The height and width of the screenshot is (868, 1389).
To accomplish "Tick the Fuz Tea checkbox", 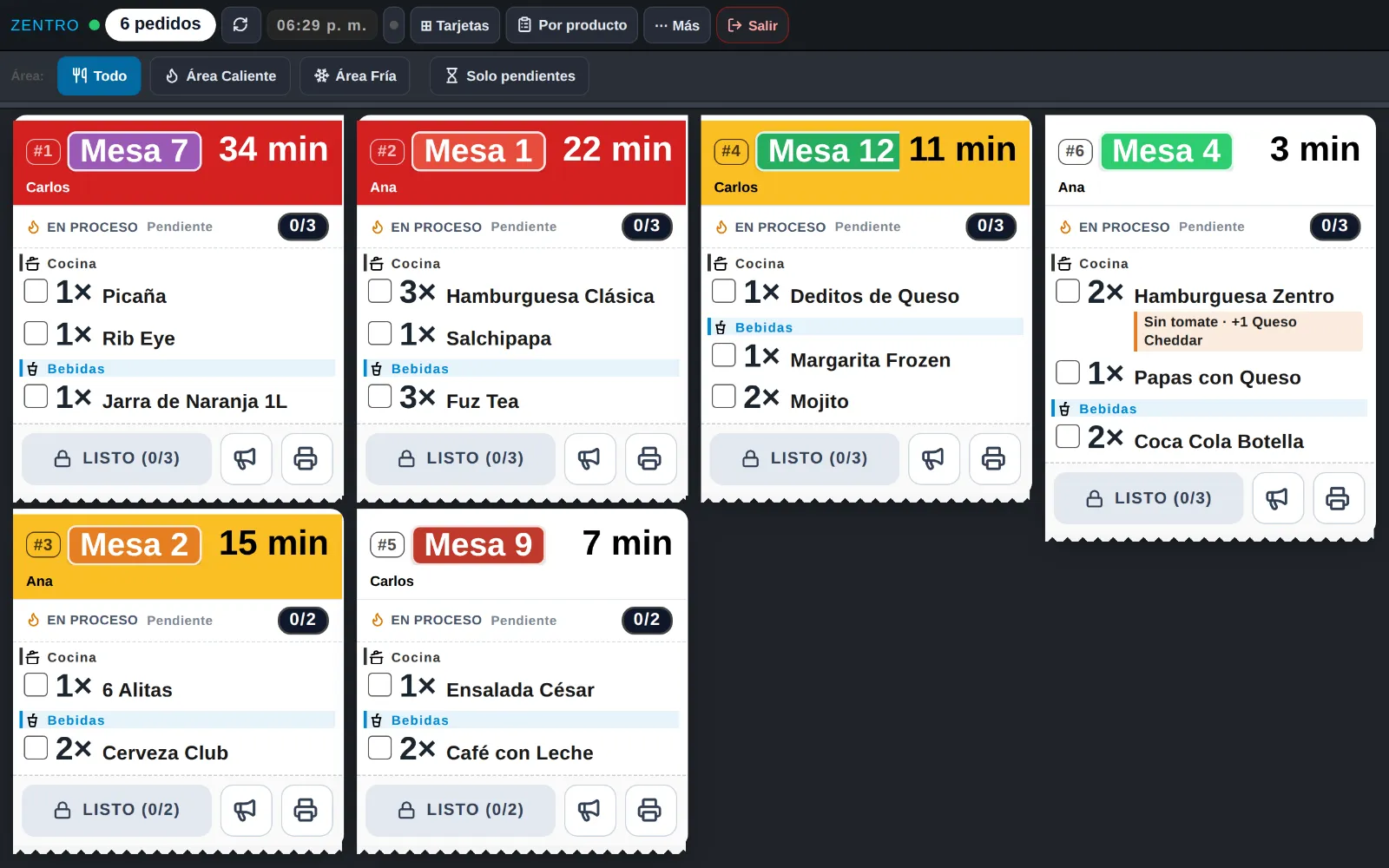I will 379,396.
